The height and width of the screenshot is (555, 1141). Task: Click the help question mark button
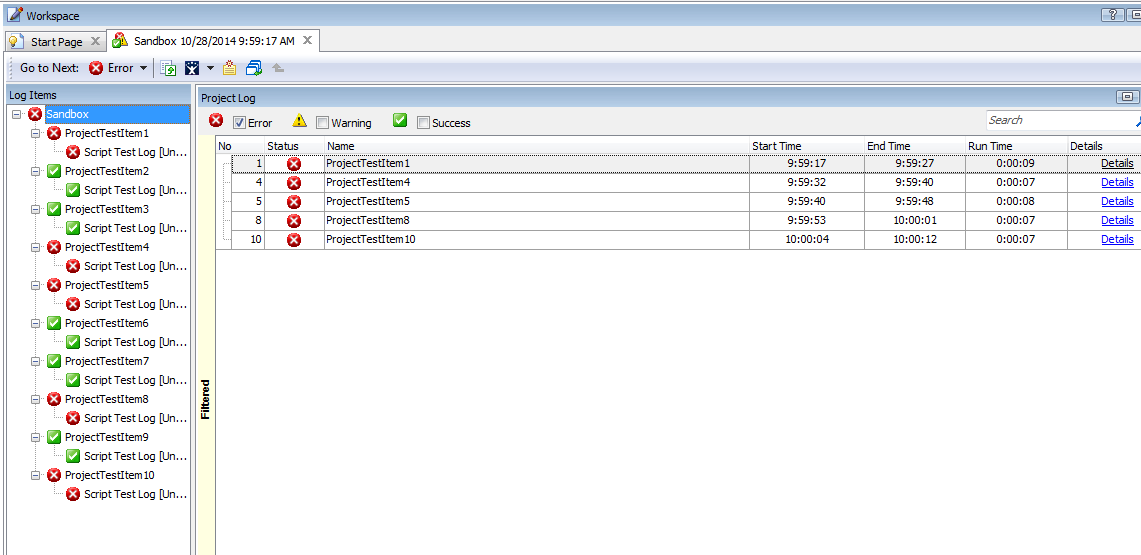pos(1113,15)
